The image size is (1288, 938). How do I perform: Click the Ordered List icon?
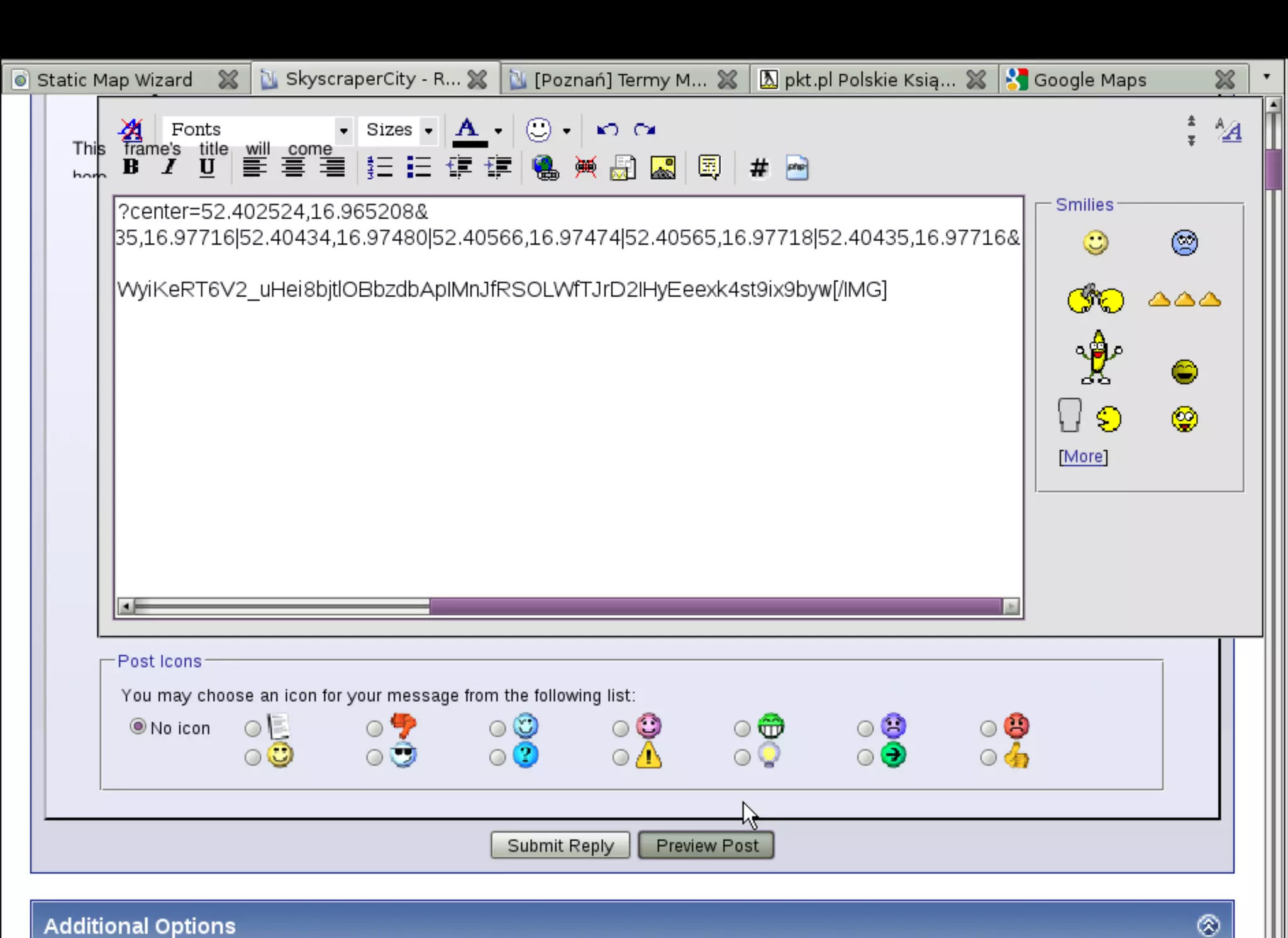(x=380, y=168)
